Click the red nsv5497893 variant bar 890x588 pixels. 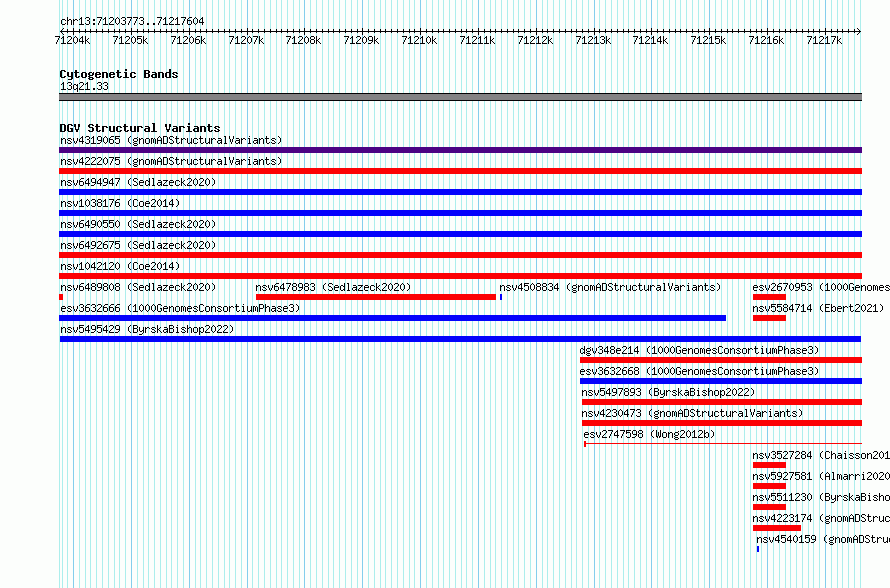722,402
